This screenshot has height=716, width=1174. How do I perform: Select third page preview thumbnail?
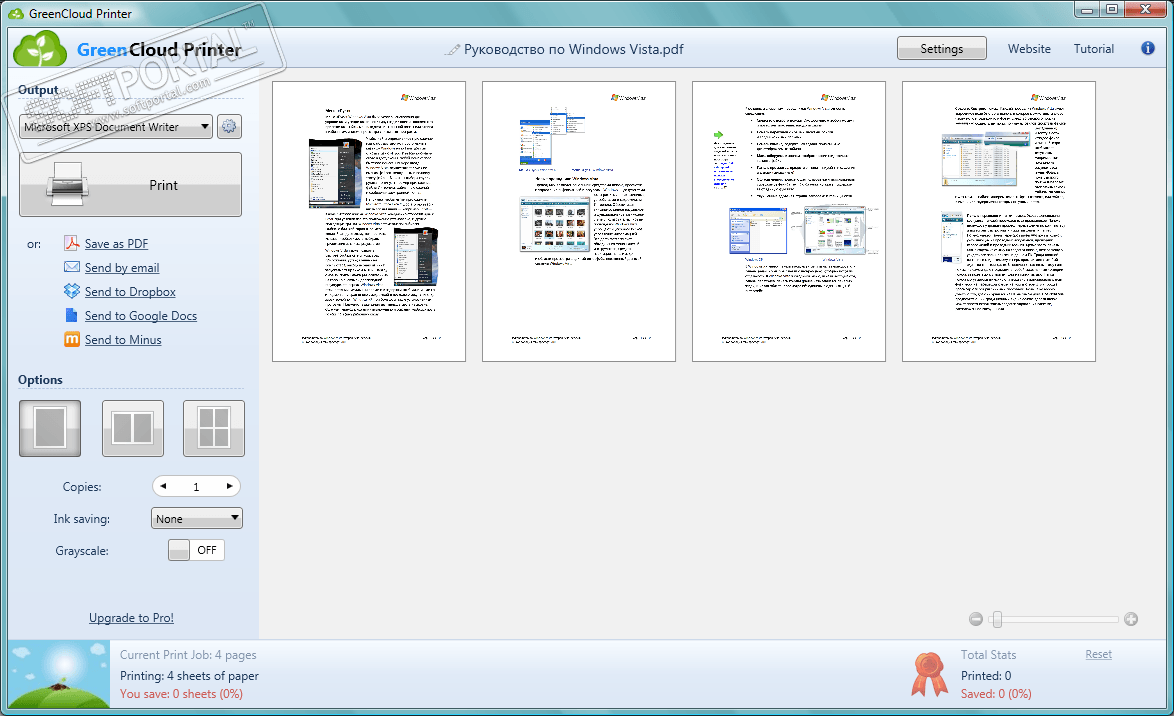(x=789, y=222)
